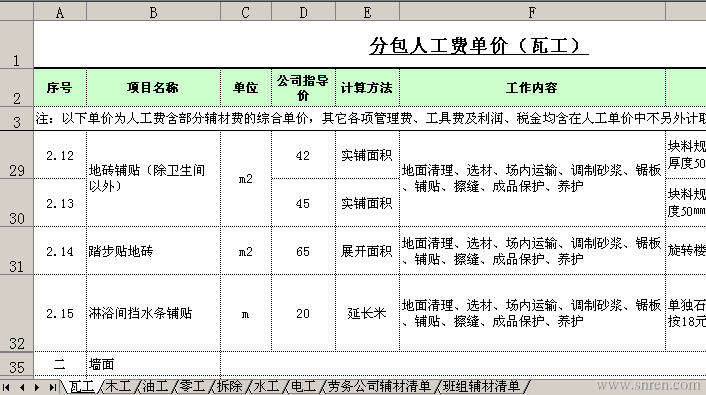Select column F header
Screen dimensions: 706x395
pyautogui.click(x=532, y=13)
